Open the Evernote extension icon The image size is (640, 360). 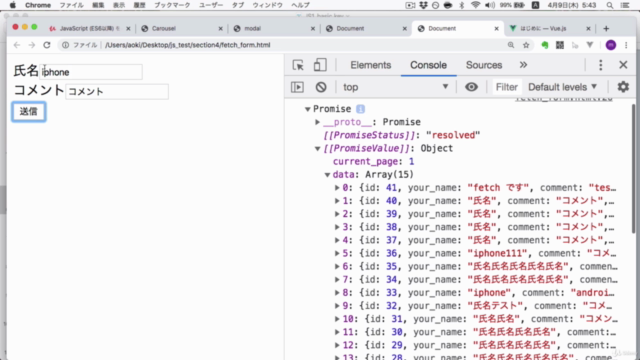(544, 45)
